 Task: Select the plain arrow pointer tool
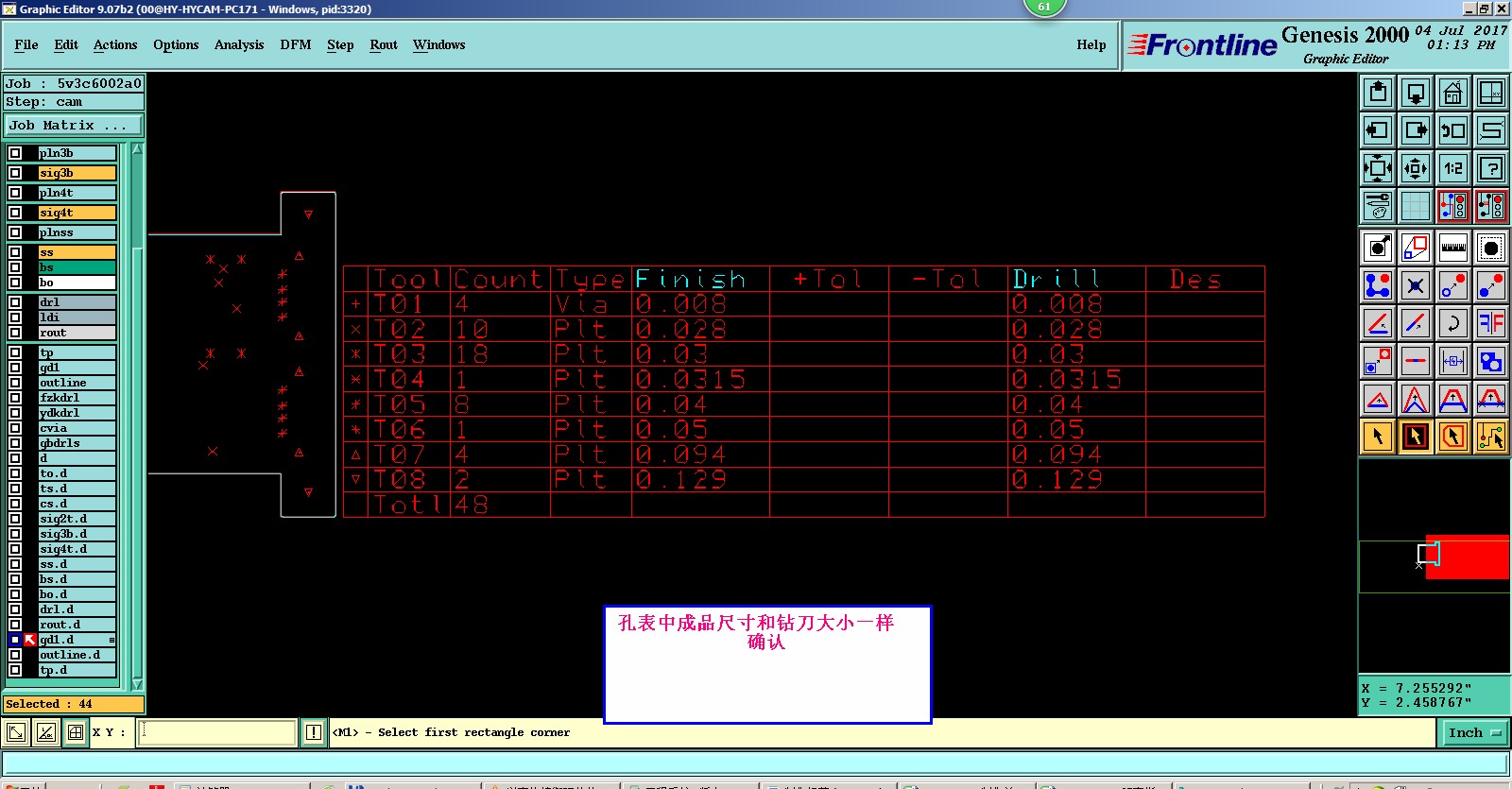click(1378, 437)
